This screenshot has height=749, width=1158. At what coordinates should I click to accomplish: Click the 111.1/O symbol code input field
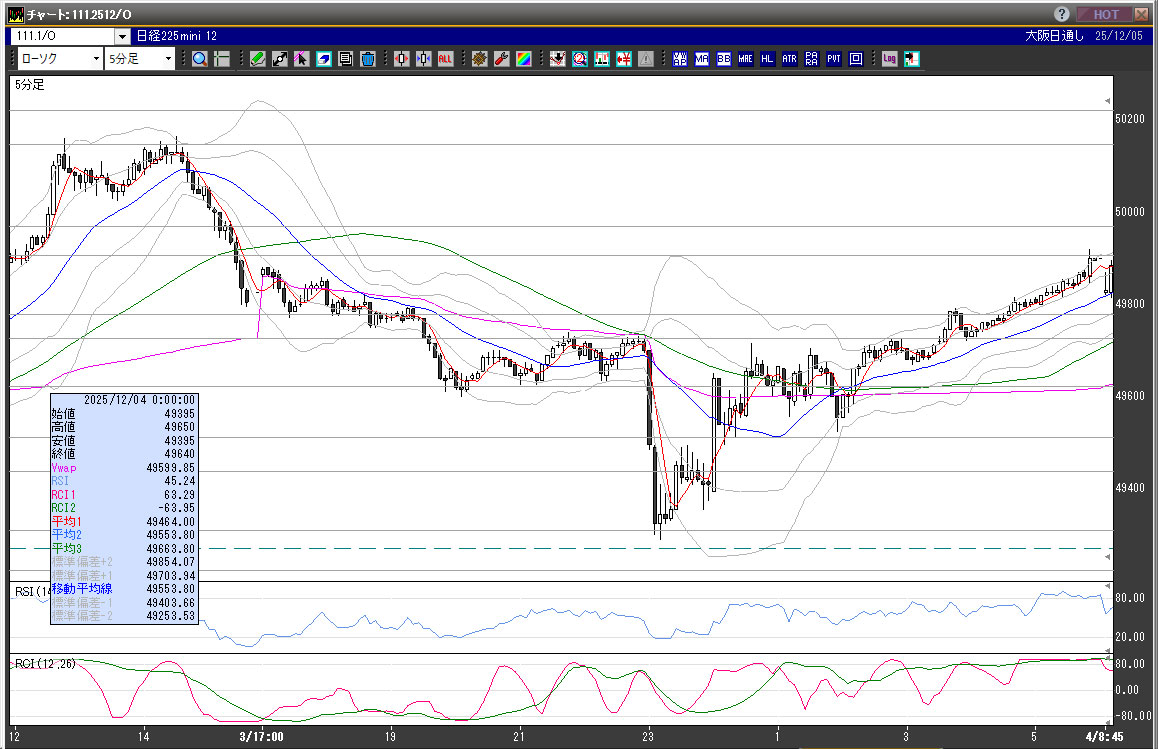tap(62, 36)
